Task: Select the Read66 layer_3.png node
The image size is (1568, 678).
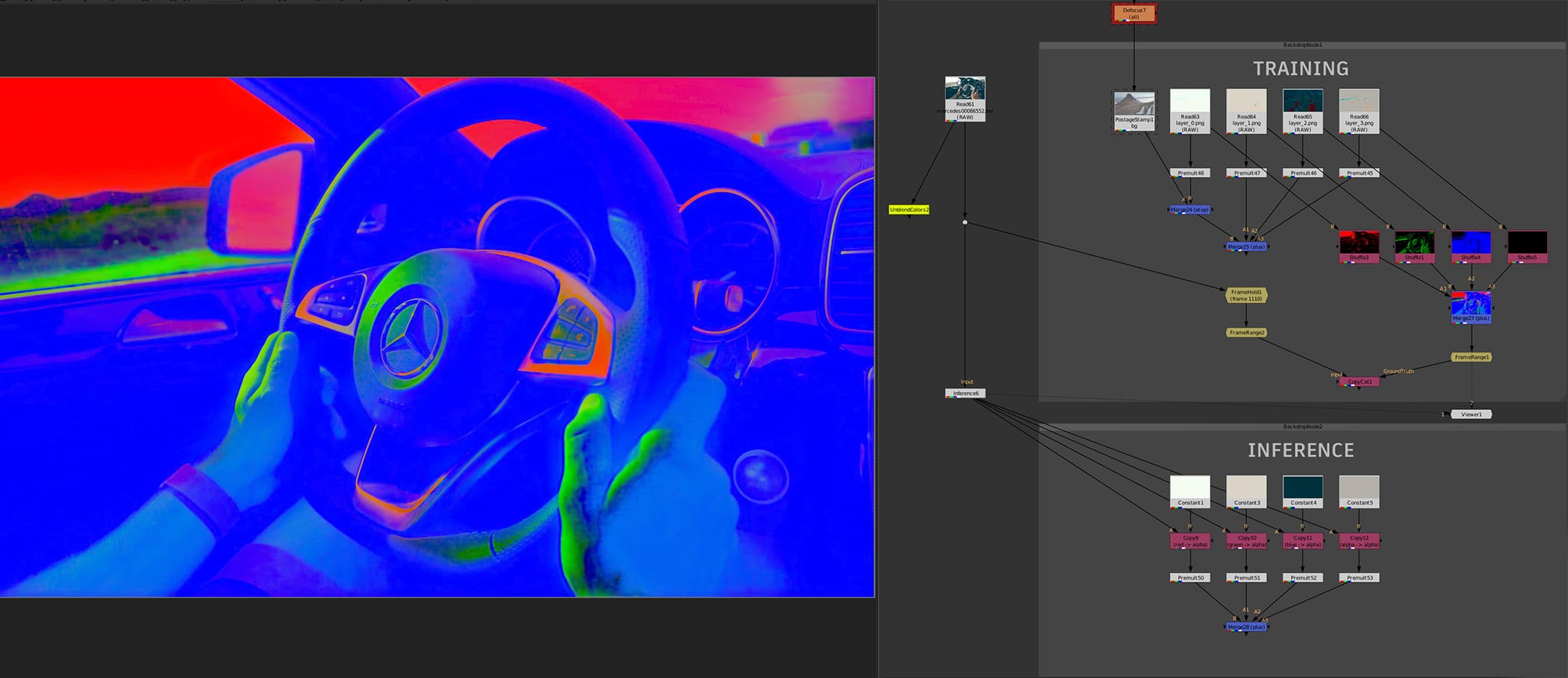Action: click(x=1359, y=111)
